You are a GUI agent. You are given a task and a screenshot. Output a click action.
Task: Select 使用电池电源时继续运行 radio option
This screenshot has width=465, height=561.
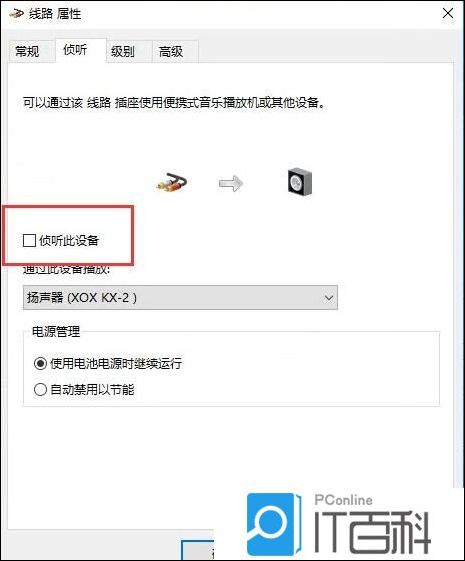(40, 364)
